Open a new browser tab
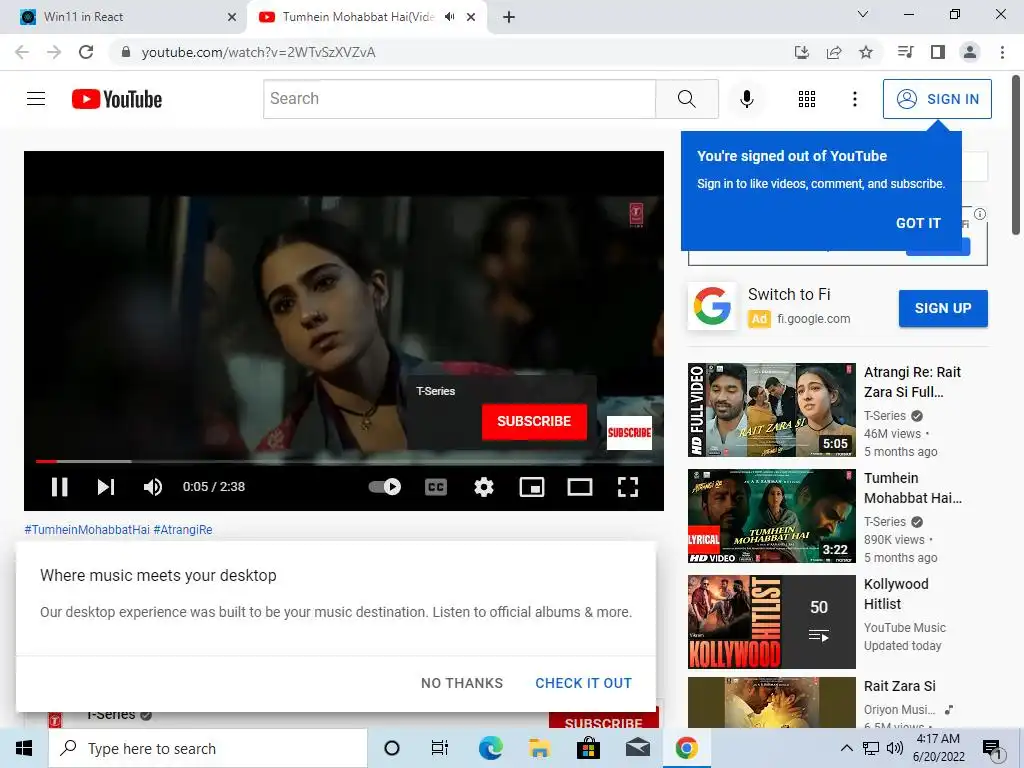The image size is (1024, 768). [509, 17]
